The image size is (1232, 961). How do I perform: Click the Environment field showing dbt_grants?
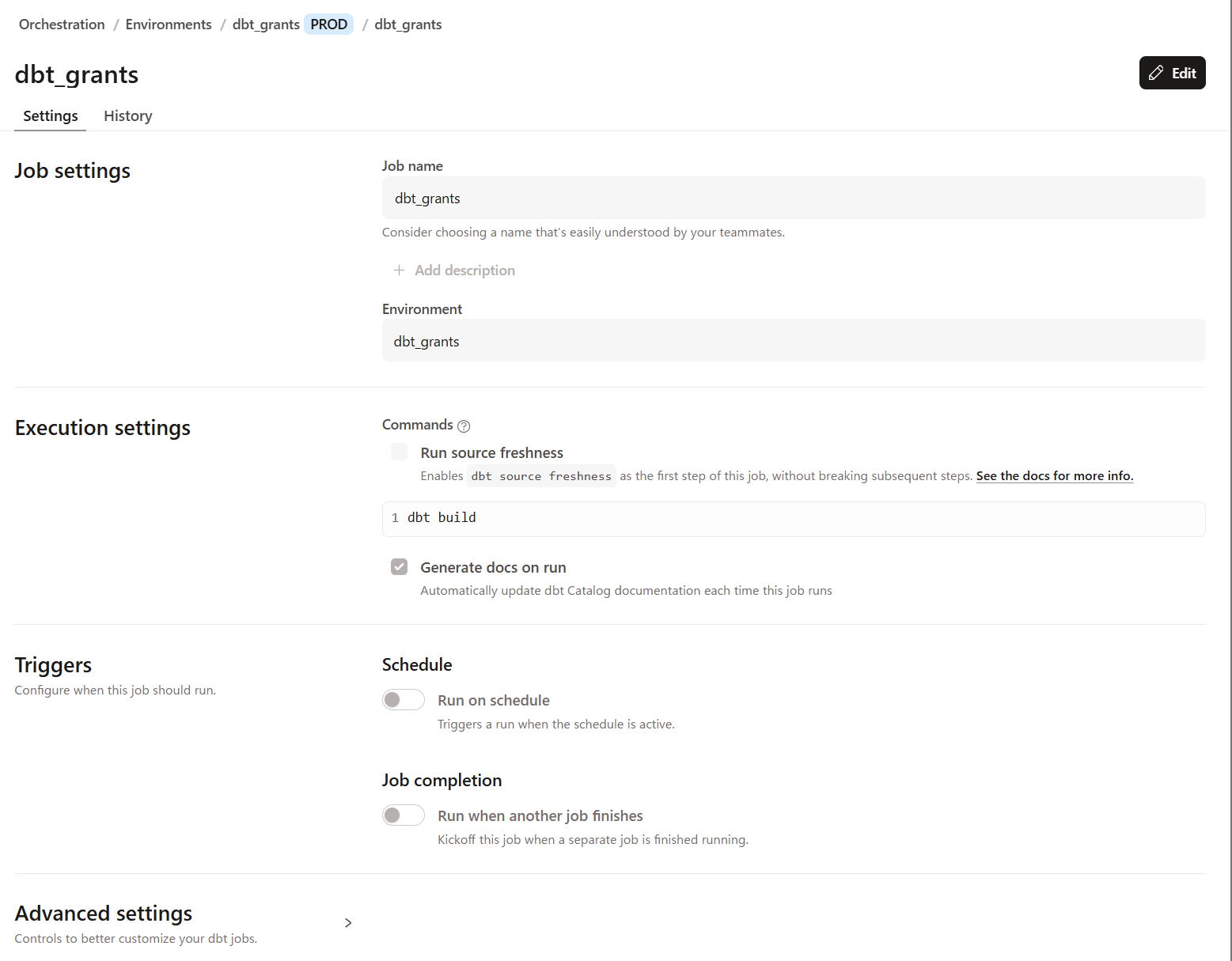[x=793, y=341]
